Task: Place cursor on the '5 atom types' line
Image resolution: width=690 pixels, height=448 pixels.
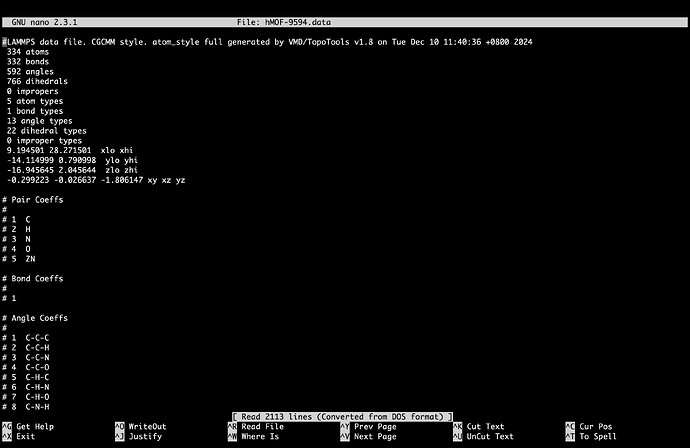Action: [x=35, y=101]
